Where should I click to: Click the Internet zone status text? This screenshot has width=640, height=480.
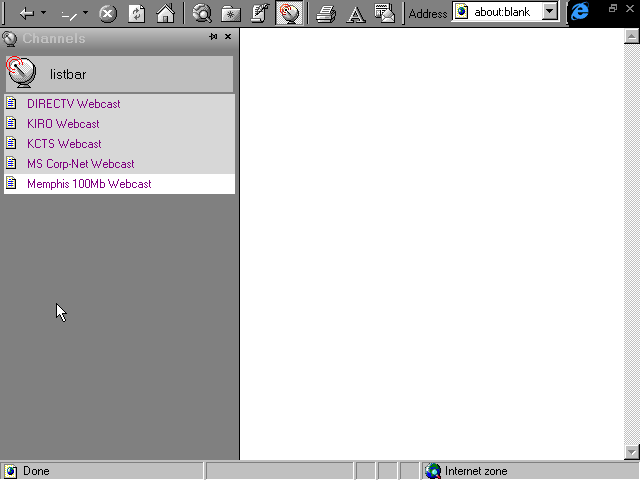tap(476, 471)
